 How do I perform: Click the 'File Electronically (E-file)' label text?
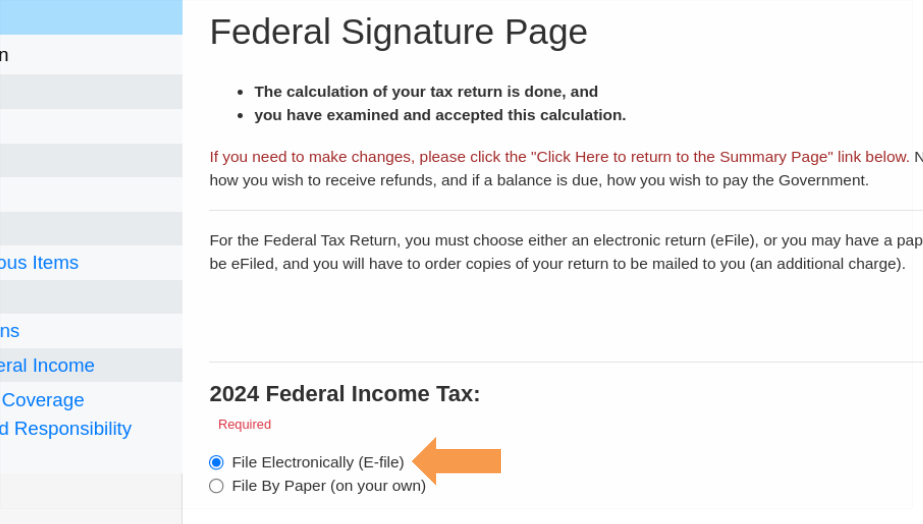pyautogui.click(x=318, y=463)
